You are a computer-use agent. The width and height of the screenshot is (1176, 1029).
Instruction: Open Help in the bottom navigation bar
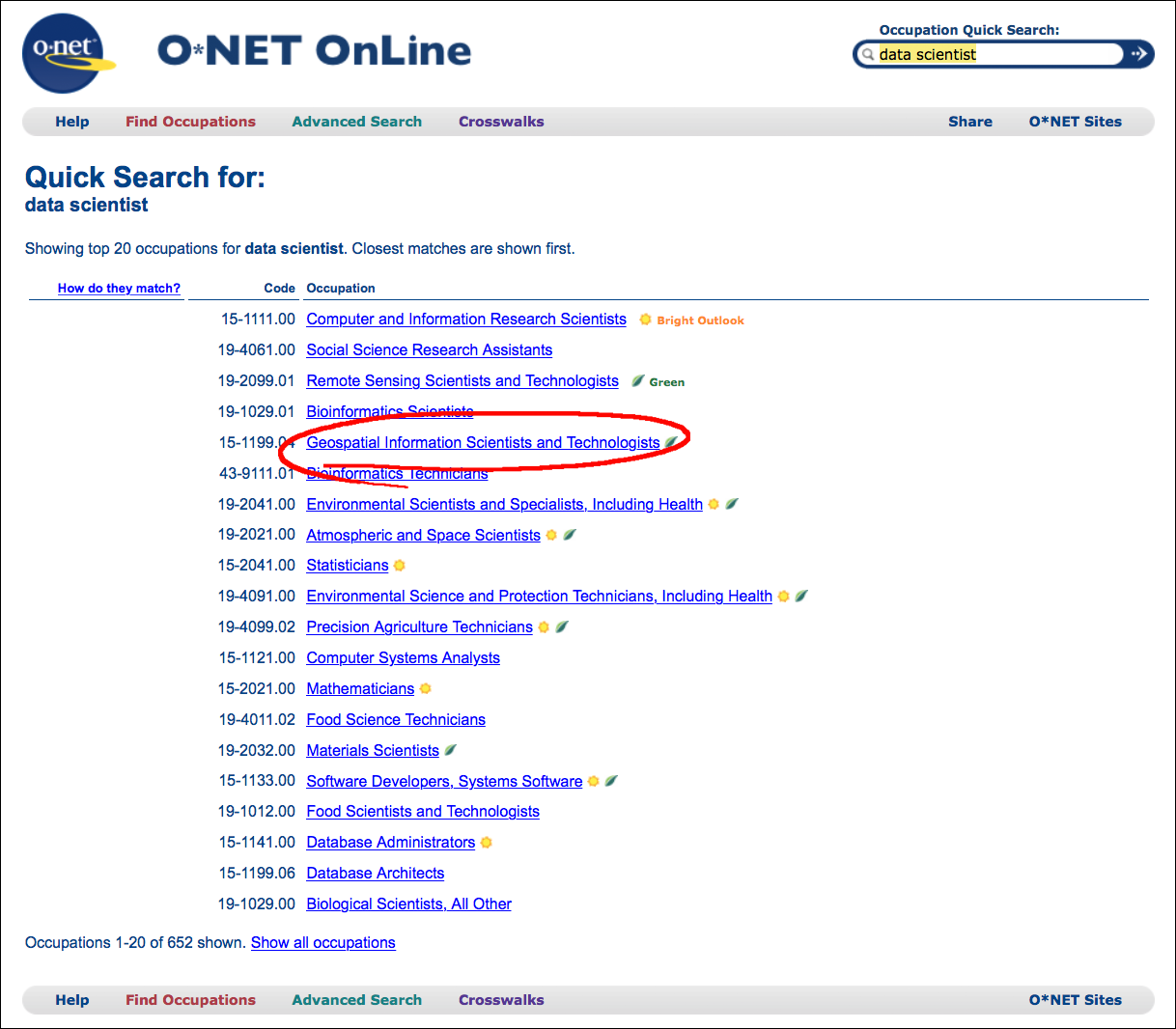point(72,1000)
